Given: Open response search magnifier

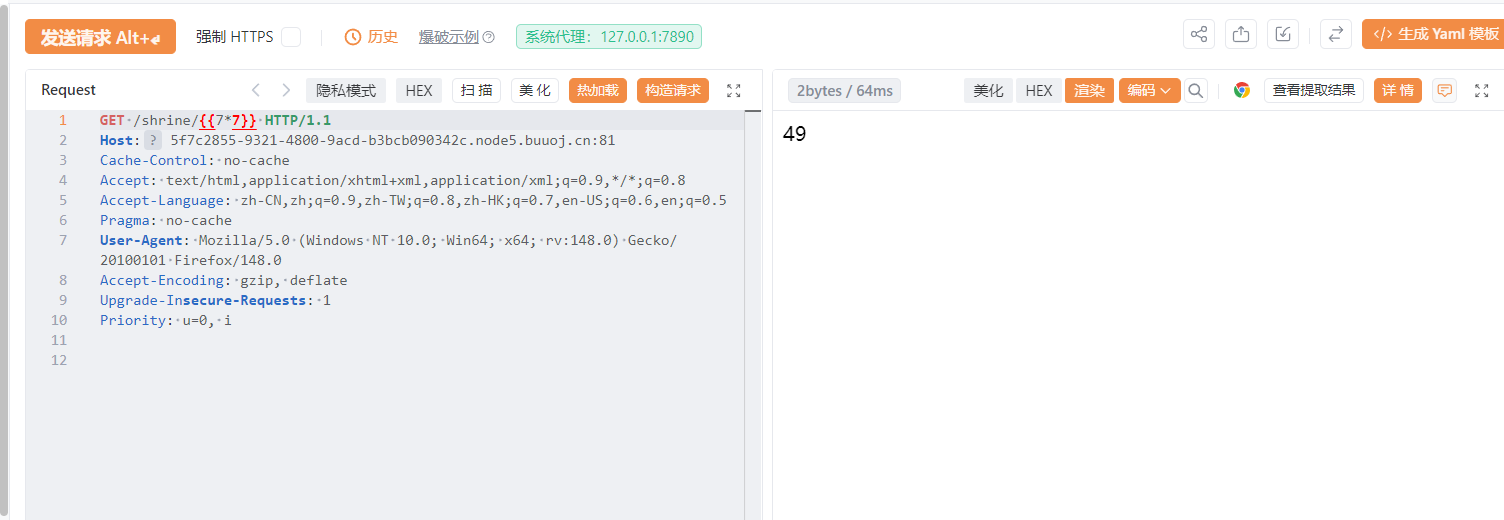Looking at the screenshot, I should (1196, 90).
